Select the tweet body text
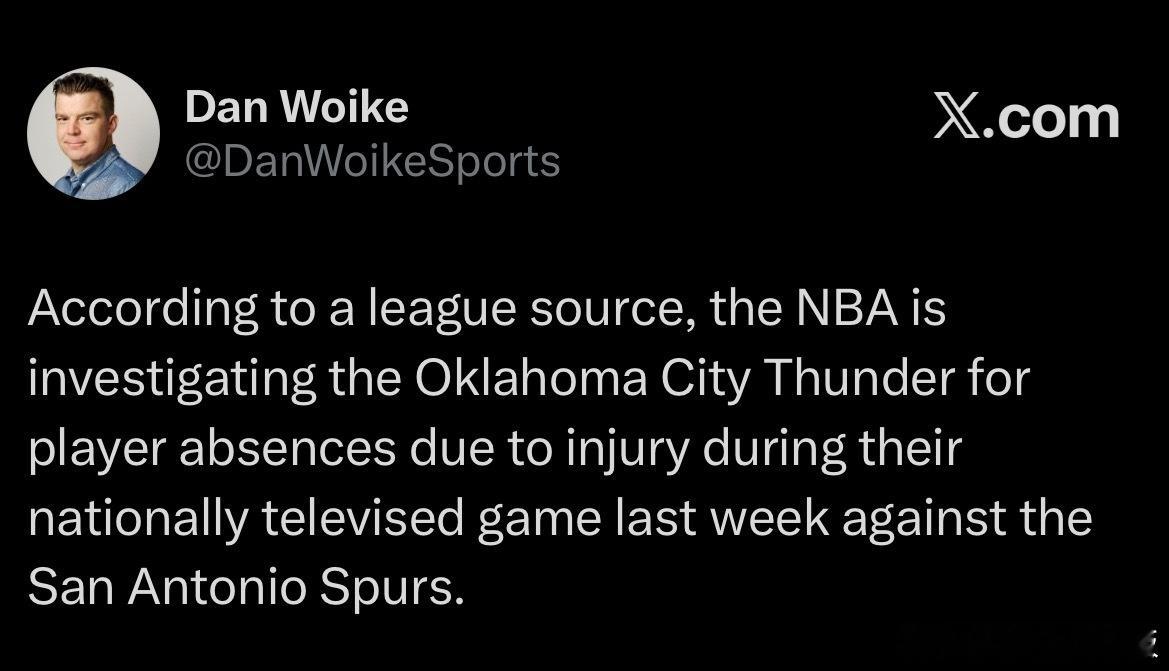Viewport: 1169px width, 671px height. click(x=560, y=450)
